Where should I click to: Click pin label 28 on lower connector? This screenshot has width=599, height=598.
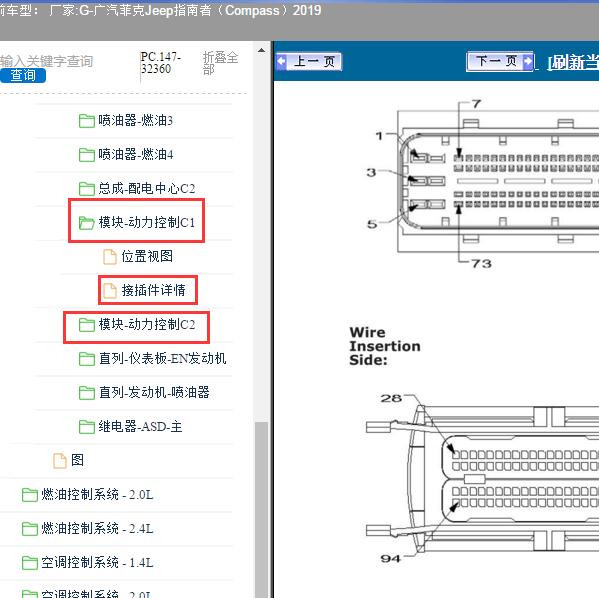tap(391, 399)
